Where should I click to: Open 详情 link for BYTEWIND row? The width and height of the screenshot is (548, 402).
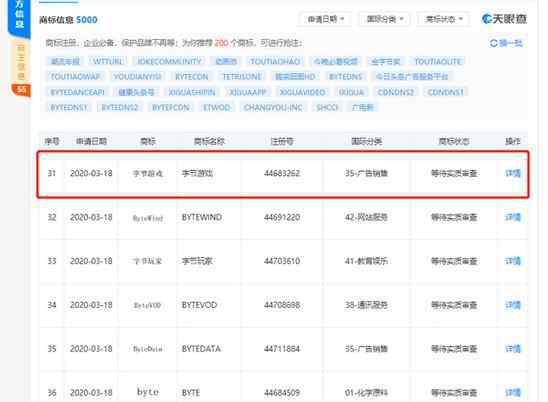click(x=513, y=217)
